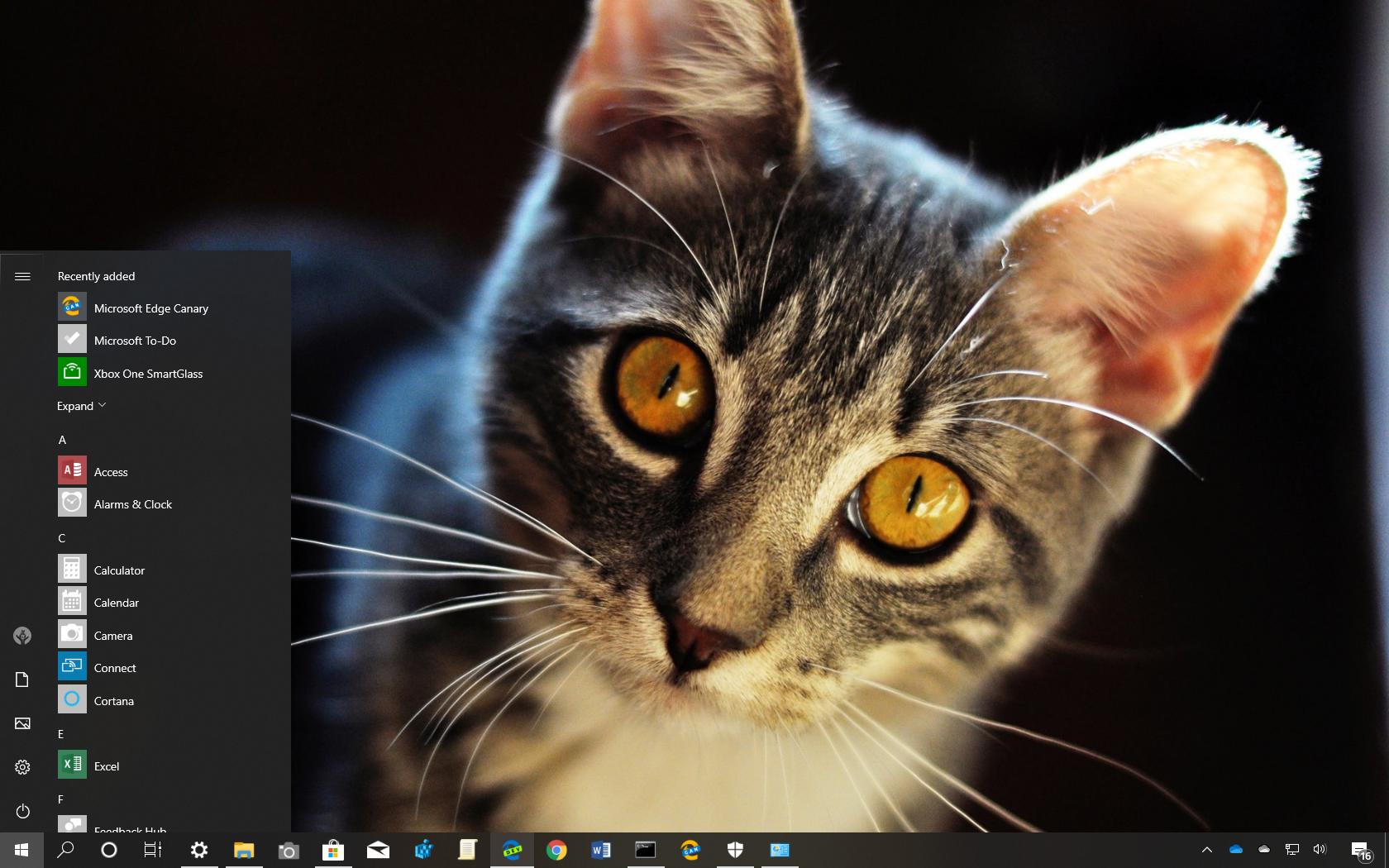
Task: Open the Action Center notifications
Action: click(x=1361, y=850)
